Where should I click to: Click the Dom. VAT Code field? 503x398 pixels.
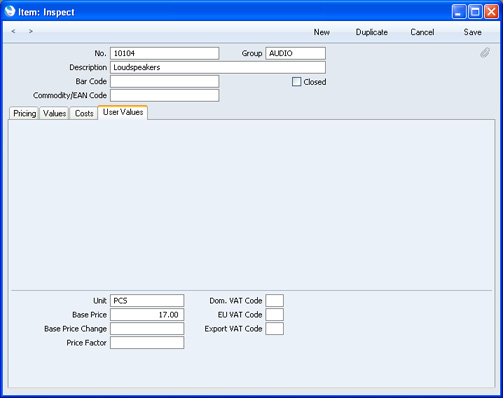click(x=275, y=301)
